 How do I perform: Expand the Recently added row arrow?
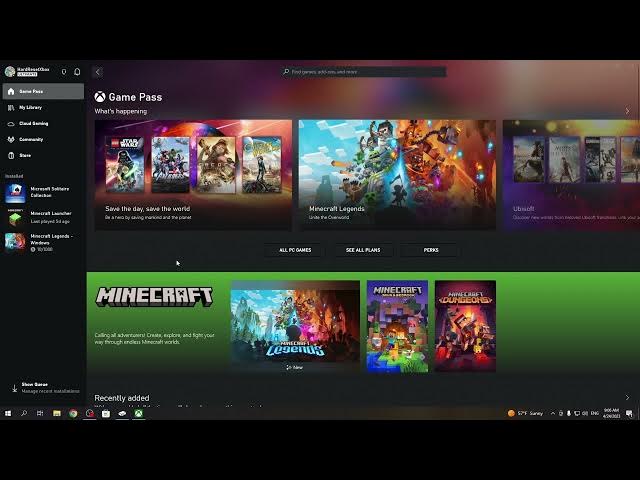tap(627, 398)
